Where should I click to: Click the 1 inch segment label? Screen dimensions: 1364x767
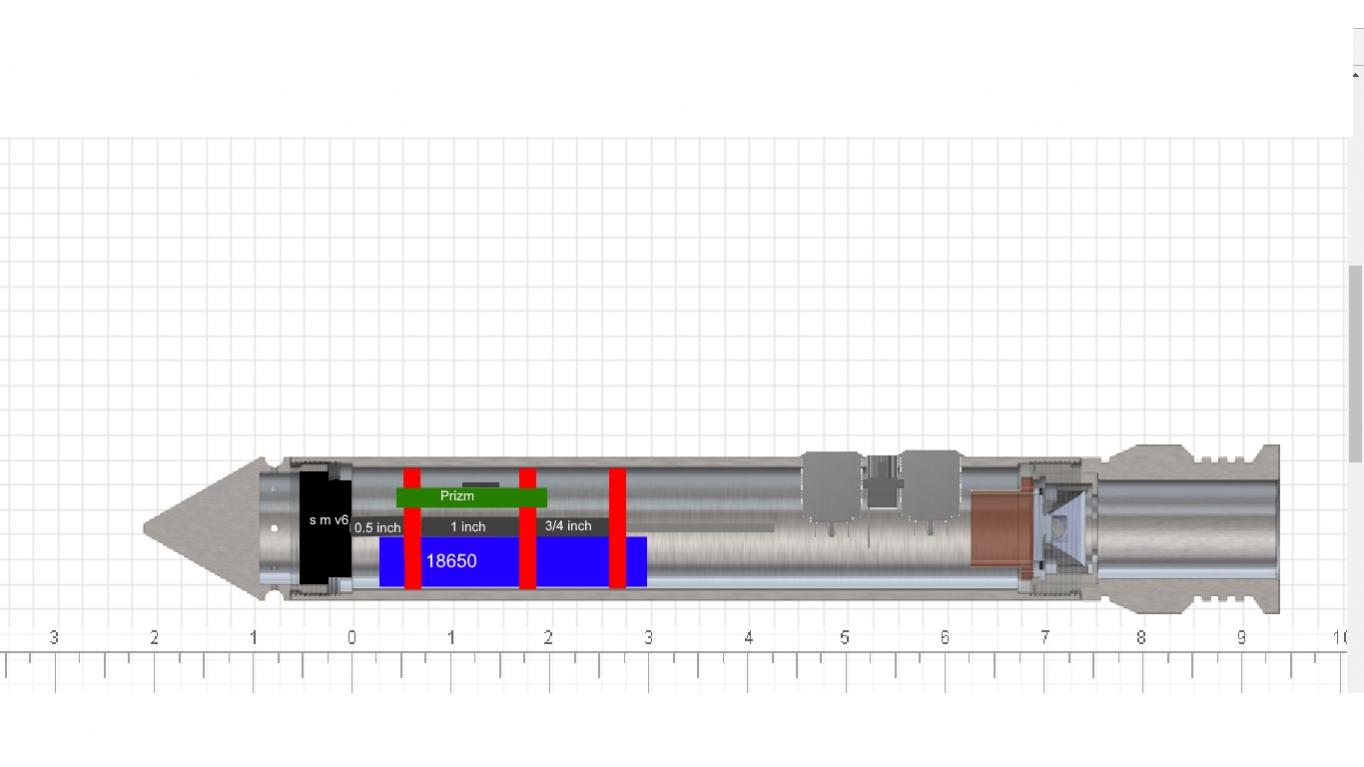(x=466, y=527)
